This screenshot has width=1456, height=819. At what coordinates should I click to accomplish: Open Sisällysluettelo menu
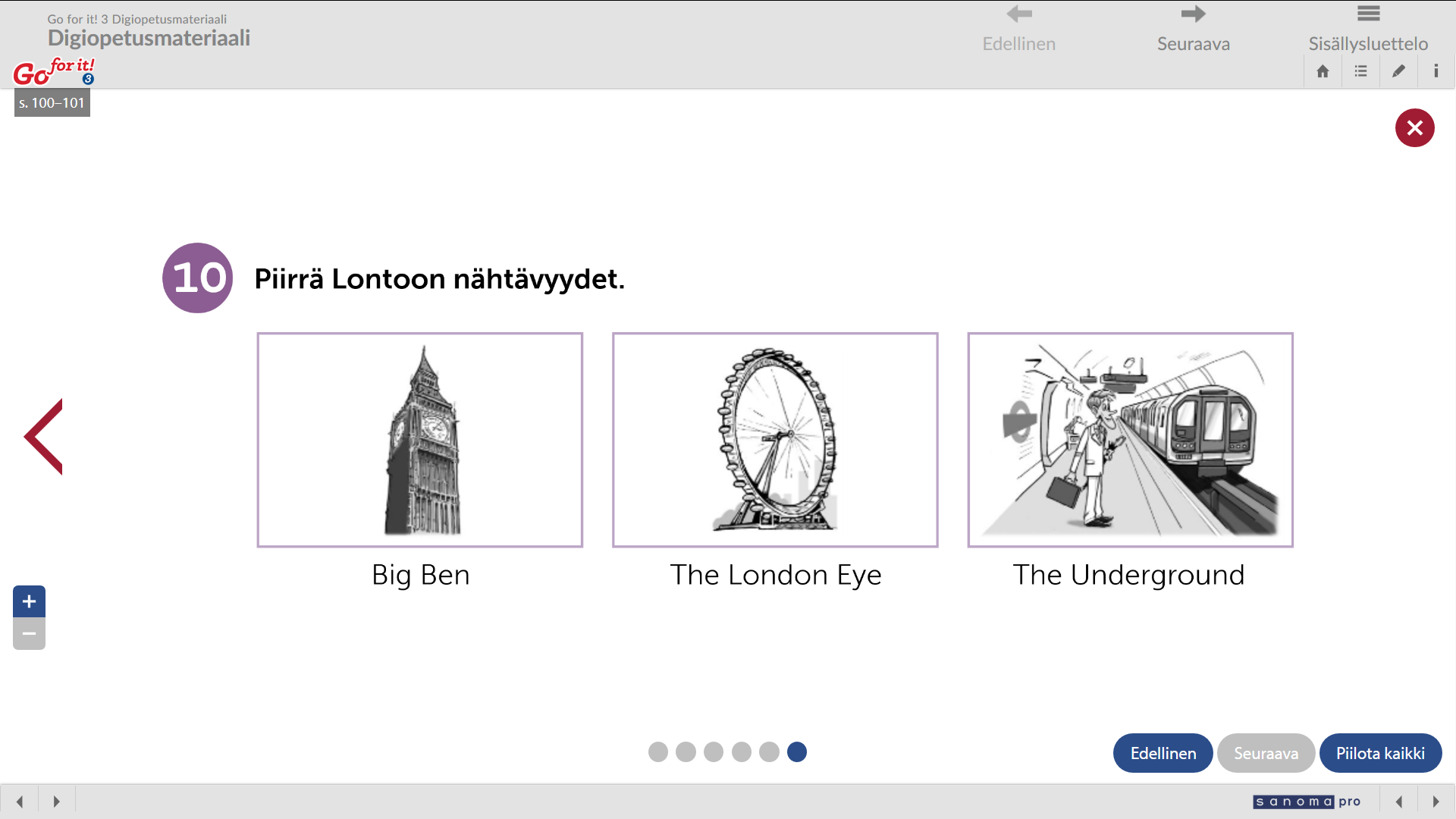(1367, 29)
